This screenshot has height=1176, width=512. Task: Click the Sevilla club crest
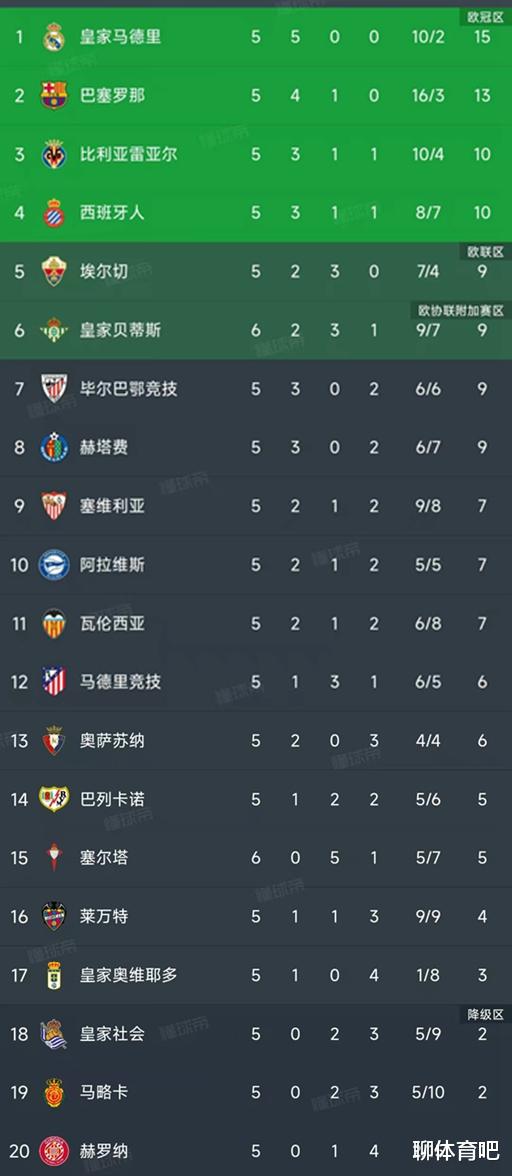54,506
